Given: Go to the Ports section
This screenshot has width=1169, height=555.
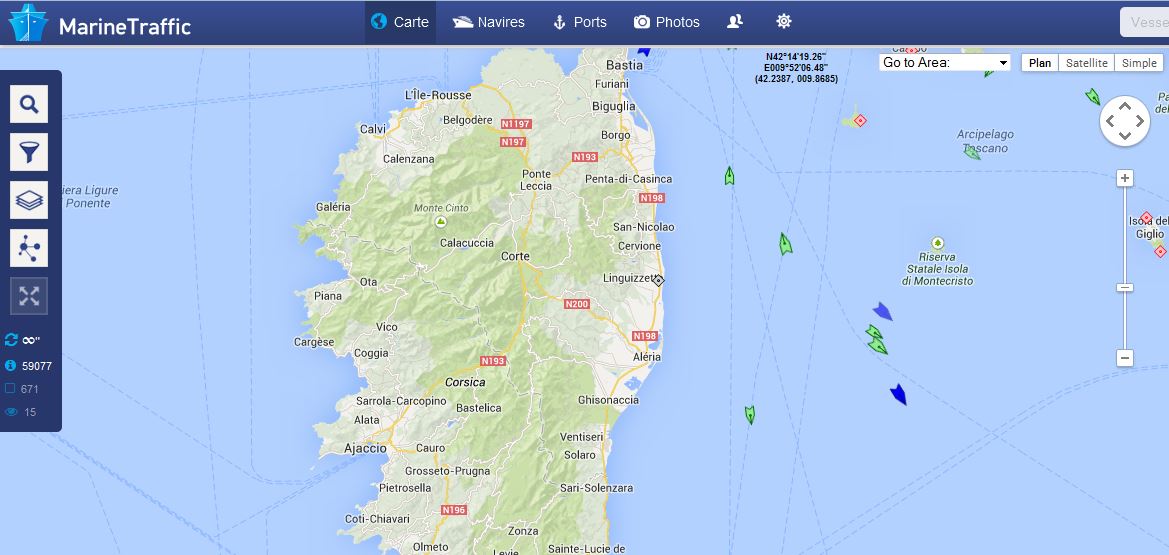Looking at the screenshot, I should tap(579, 22).
